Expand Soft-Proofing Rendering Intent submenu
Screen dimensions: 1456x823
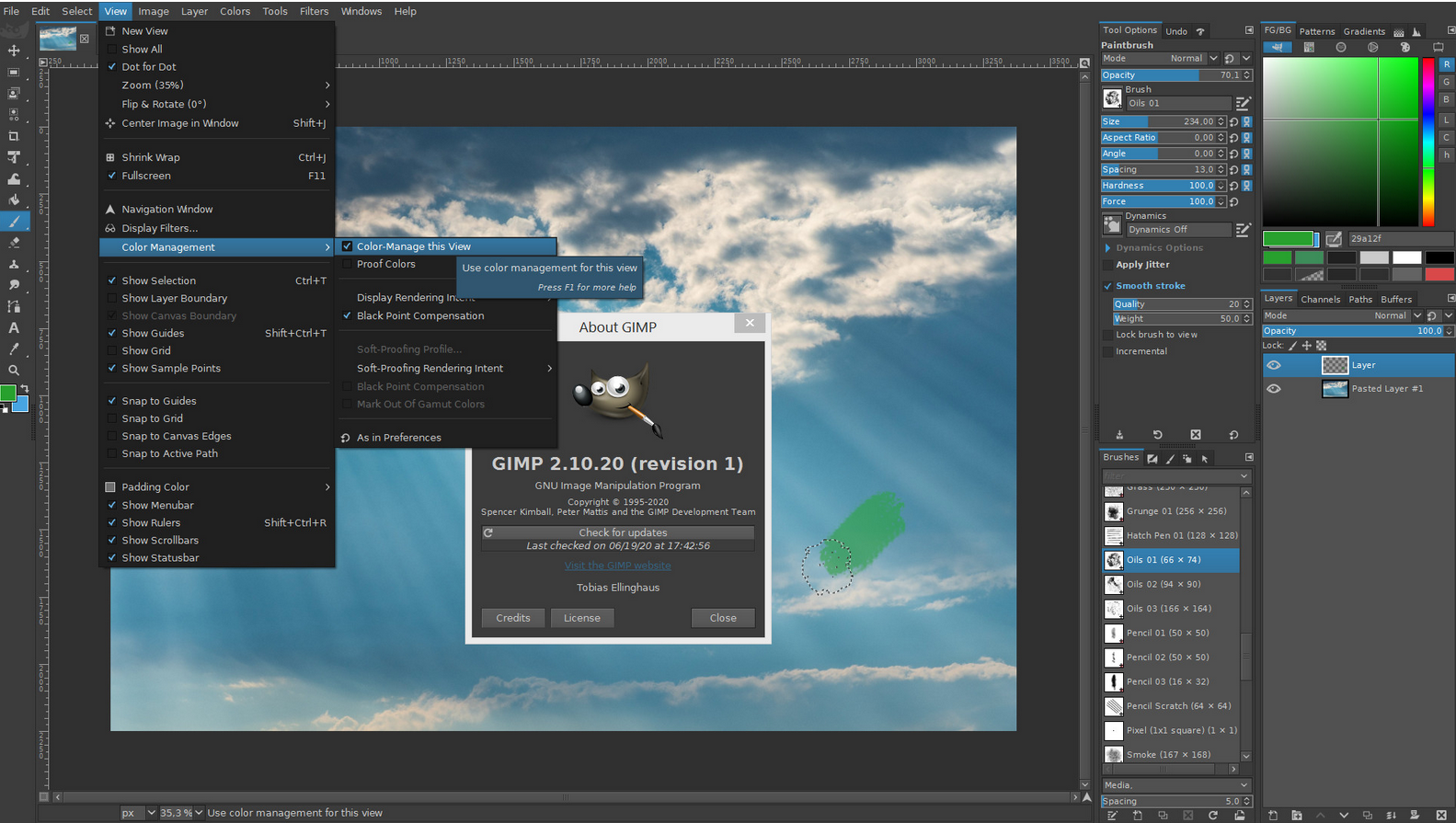pyautogui.click(x=447, y=368)
